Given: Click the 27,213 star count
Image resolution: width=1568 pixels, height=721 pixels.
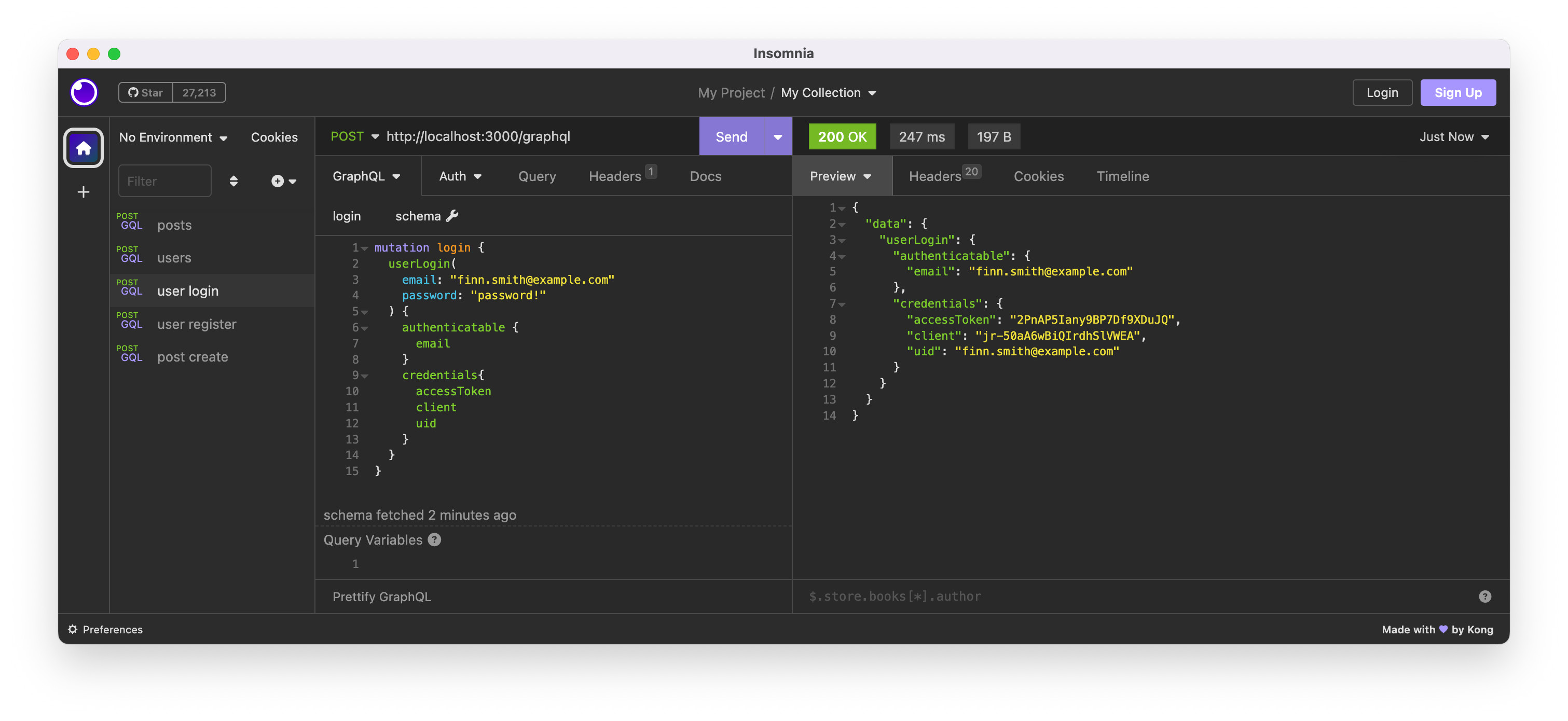Looking at the screenshot, I should pos(199,92).
